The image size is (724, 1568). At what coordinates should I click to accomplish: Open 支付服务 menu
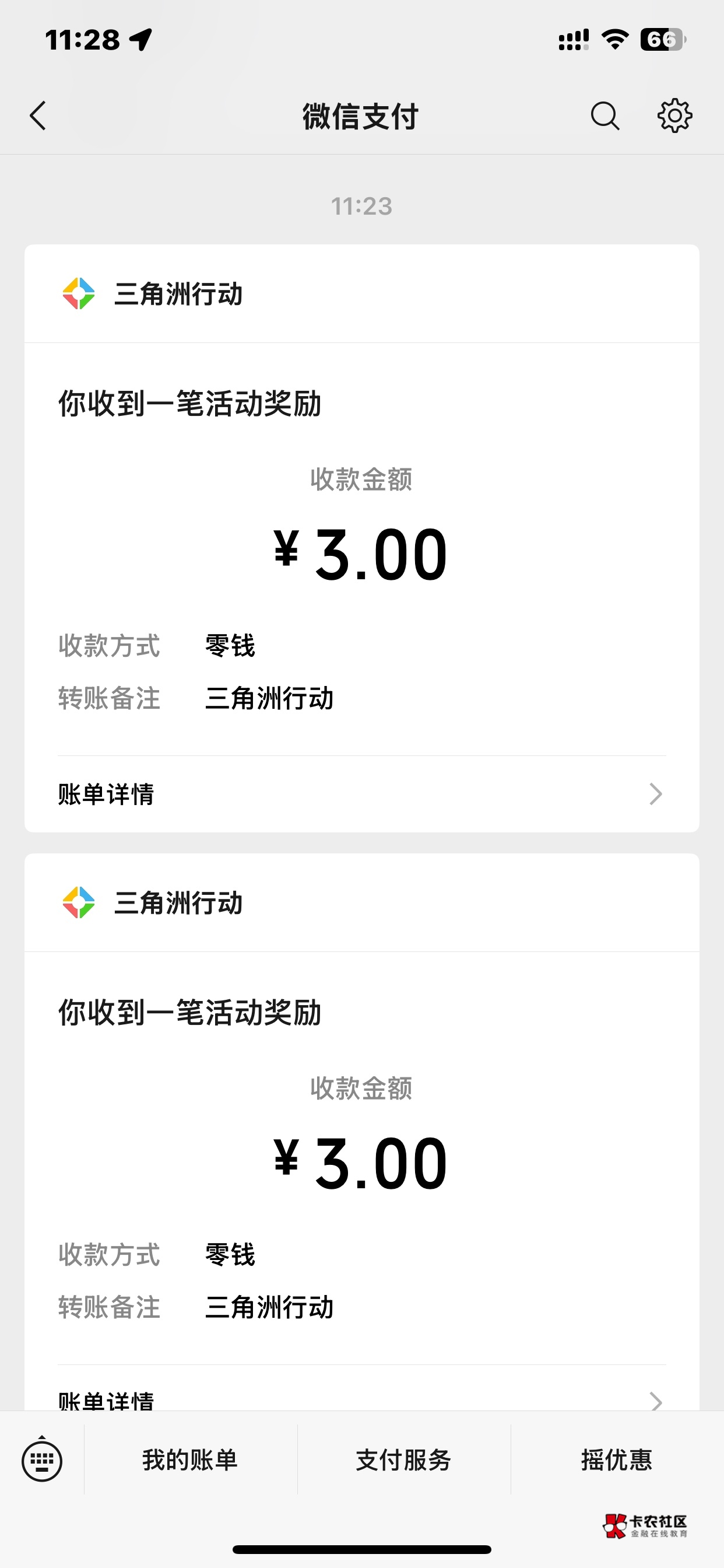(x=403, y=1459)
